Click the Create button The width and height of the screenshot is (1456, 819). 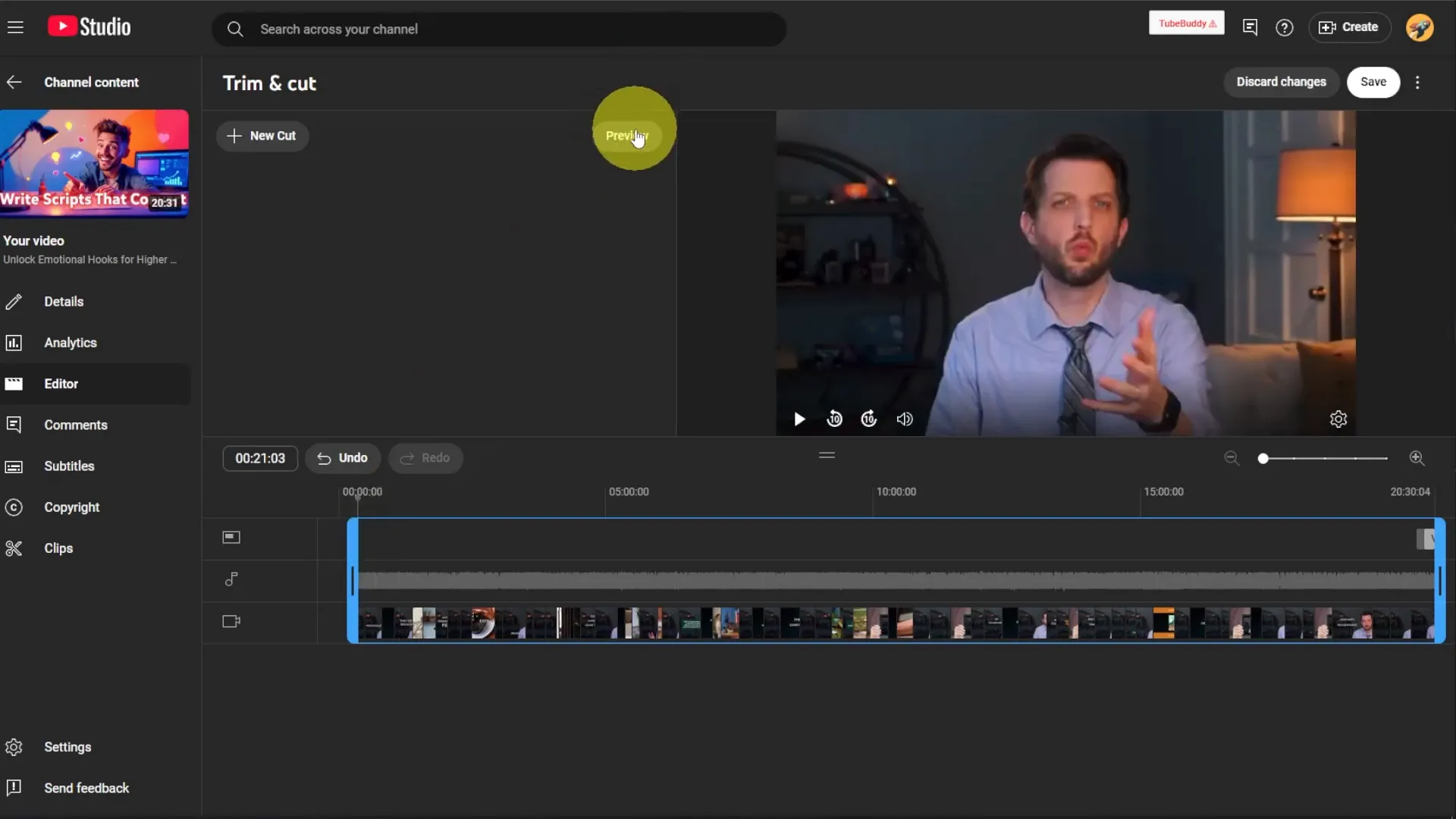coord(1349,27)
